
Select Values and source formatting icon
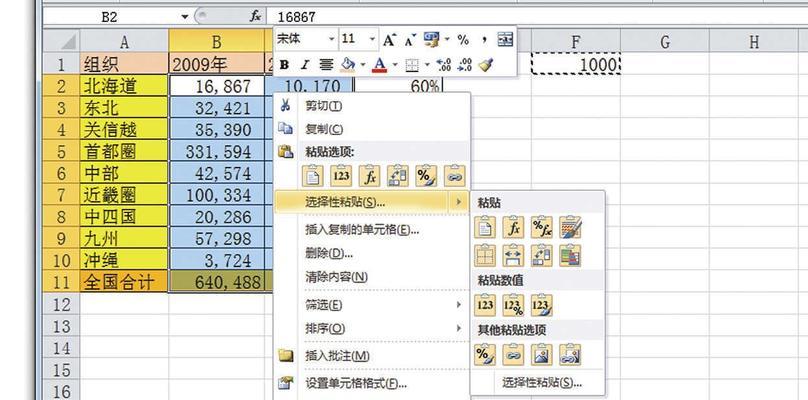click(x=542, y=305)
